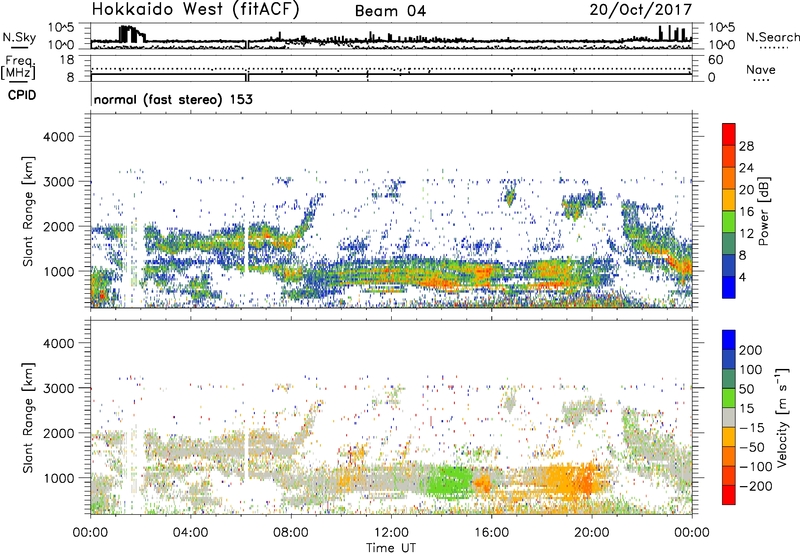Click the '28' power colorbar label
The width and height of the screenshot is (800, 554).
pos(746,146)
